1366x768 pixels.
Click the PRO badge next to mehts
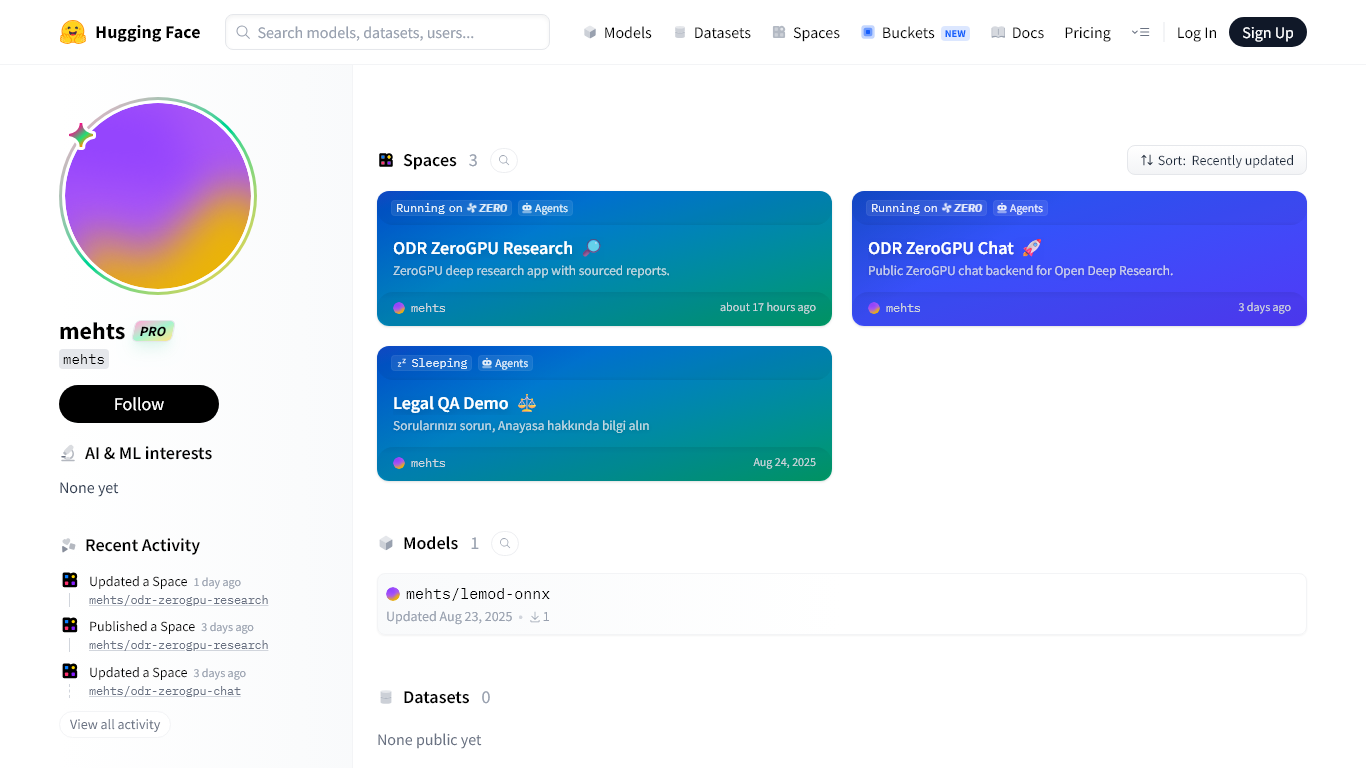point(153,331)
